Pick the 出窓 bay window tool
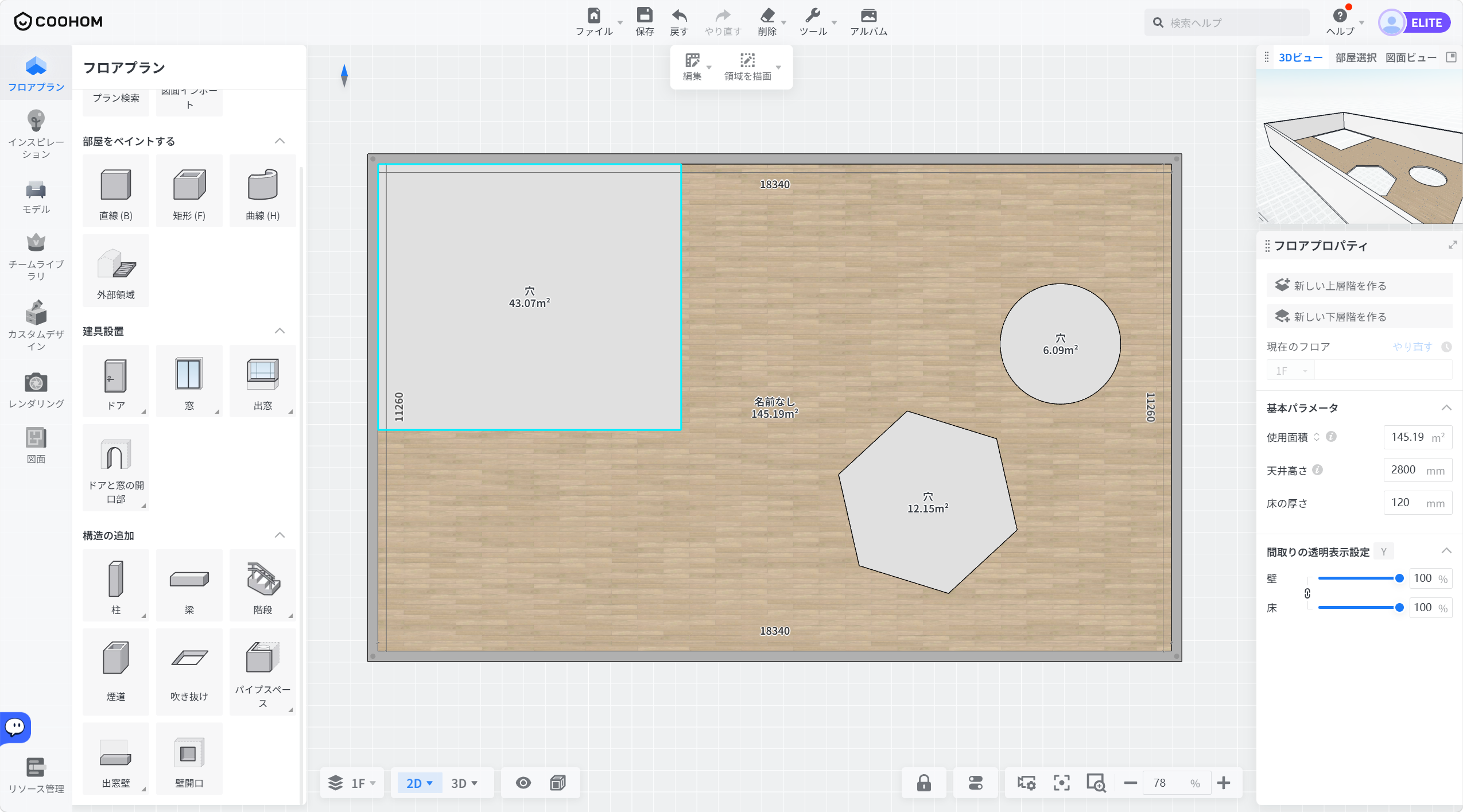Viewport: 1463px width, 812px height. click(263, 381)
